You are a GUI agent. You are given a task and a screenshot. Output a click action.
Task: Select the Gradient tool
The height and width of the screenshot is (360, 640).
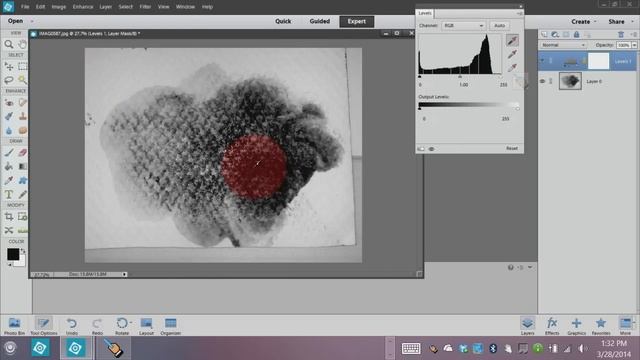(x=22, y=167)
